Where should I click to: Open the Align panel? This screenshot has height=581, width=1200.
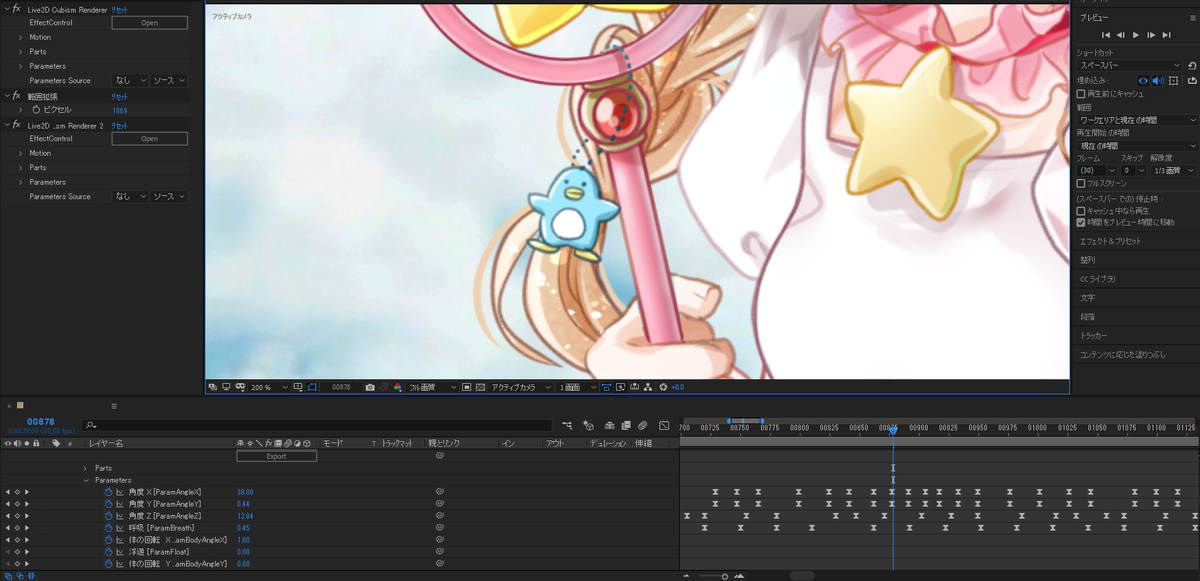click(1088, 260)
